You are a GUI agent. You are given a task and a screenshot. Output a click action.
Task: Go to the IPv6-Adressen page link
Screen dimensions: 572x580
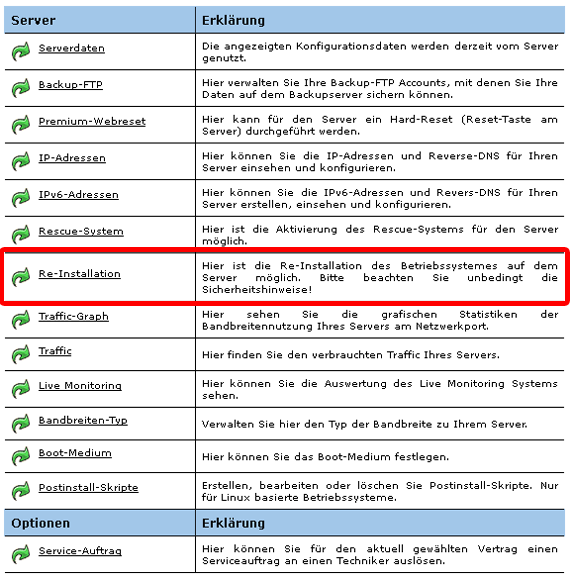point(78,195)
